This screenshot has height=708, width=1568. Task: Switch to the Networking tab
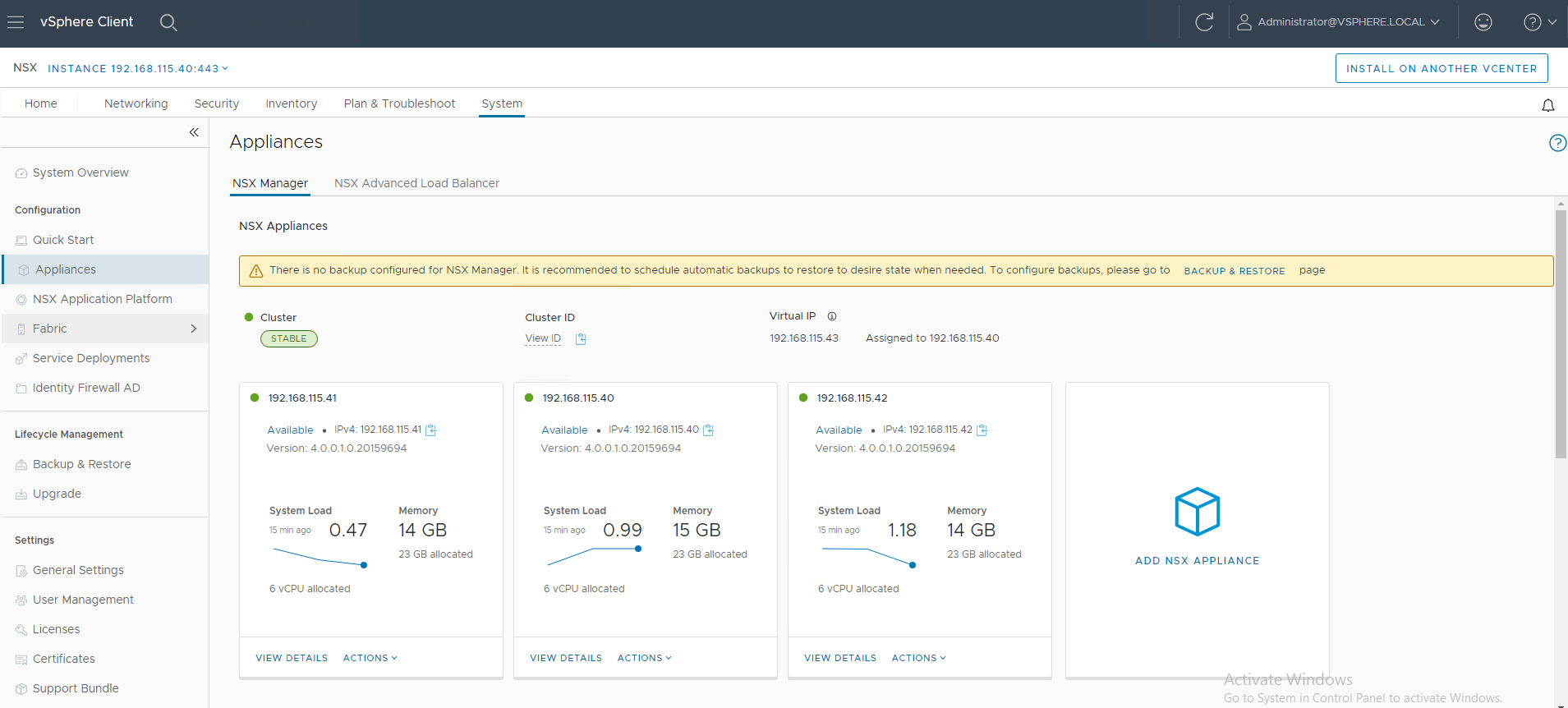pyautogui.click(x=136, y=103)
